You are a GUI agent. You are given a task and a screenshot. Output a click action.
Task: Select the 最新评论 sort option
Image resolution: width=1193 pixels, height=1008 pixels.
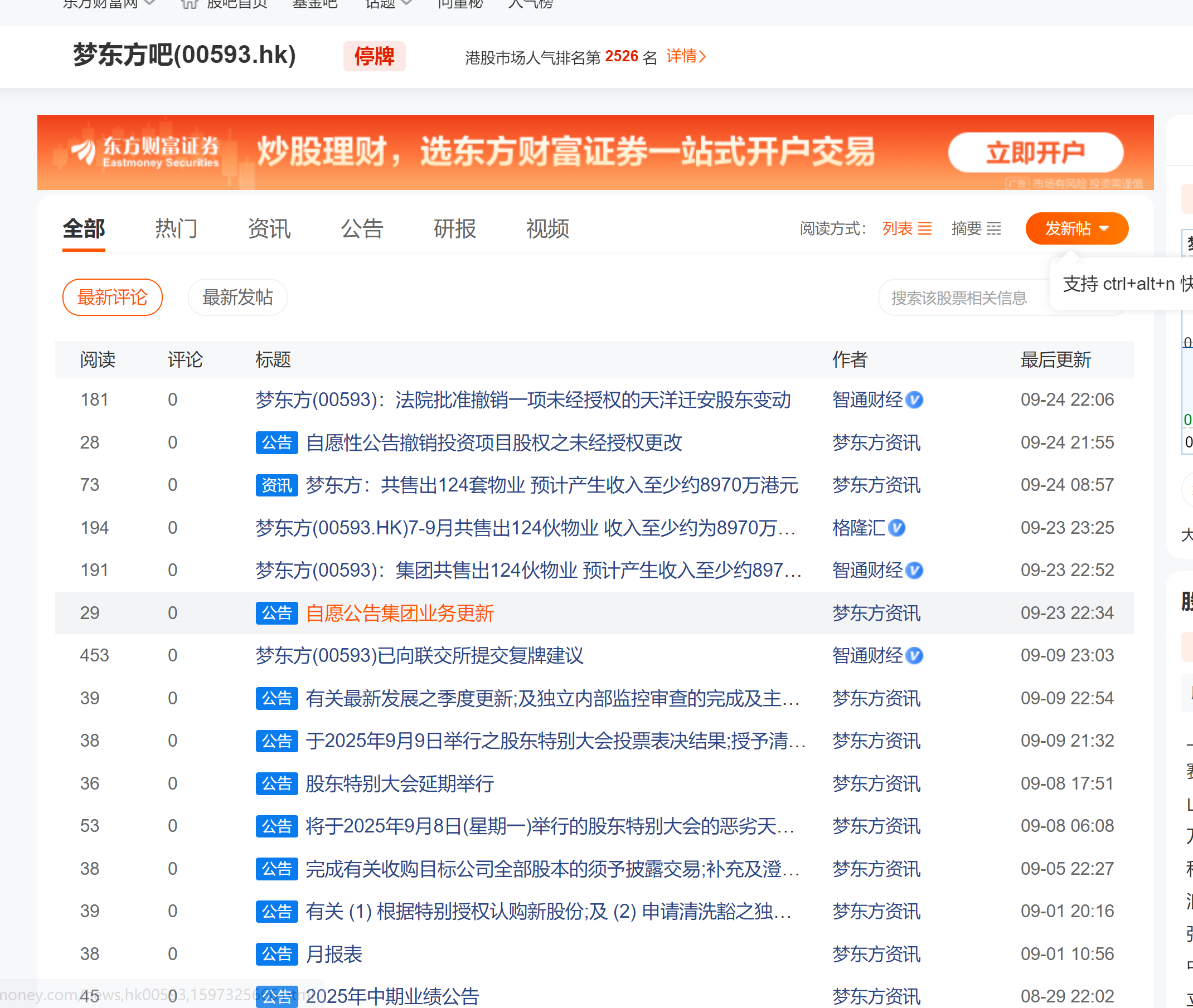[x=112, y=297]
